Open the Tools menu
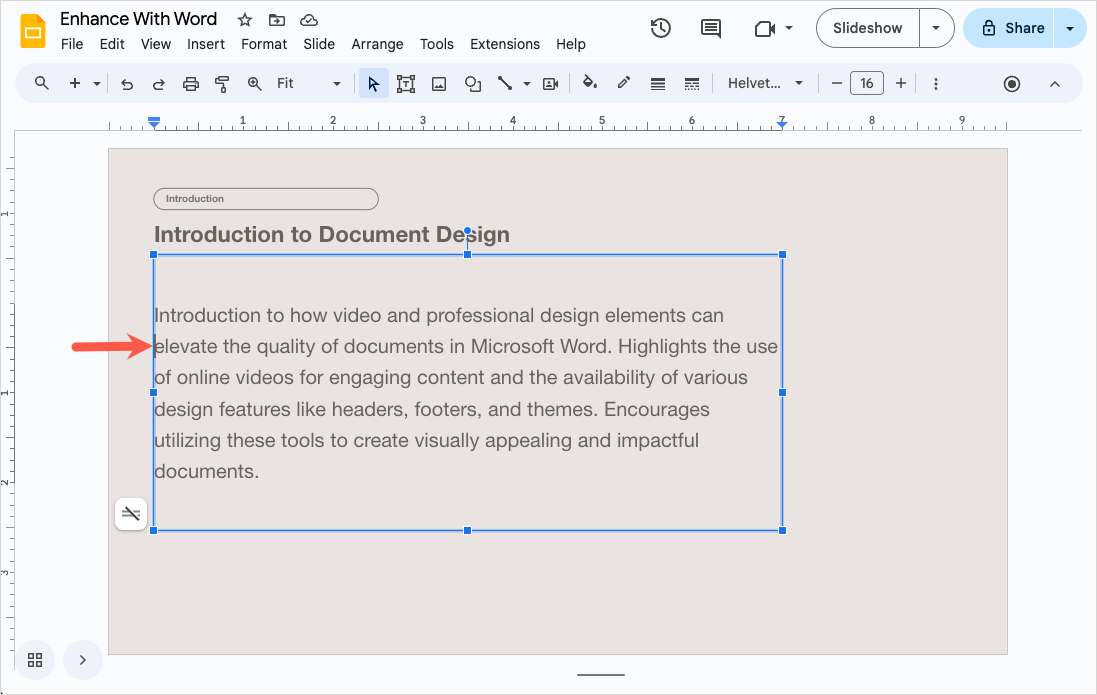Screen dimensions: 1097x695 pos(437,44)
